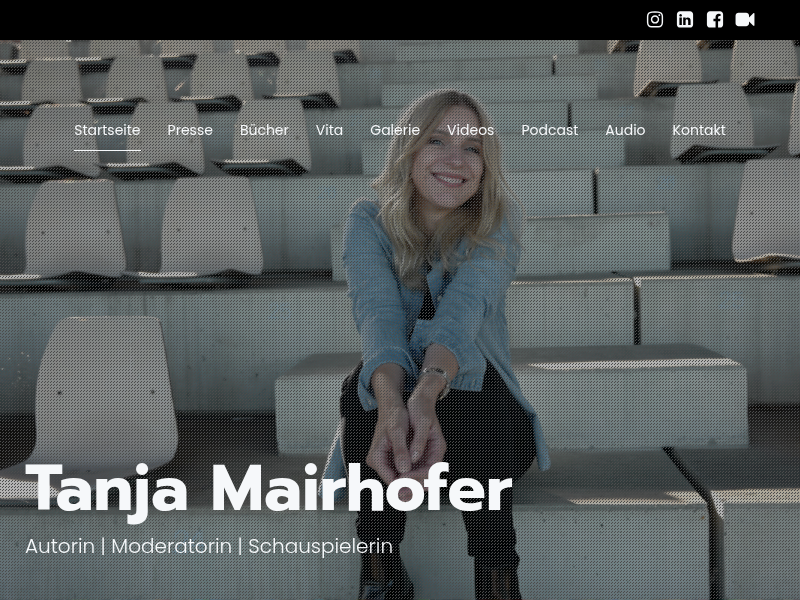Select the Audio navigation item
This screenshot has width=800, height=600.
pyautogui.click(x=625, y=130)
